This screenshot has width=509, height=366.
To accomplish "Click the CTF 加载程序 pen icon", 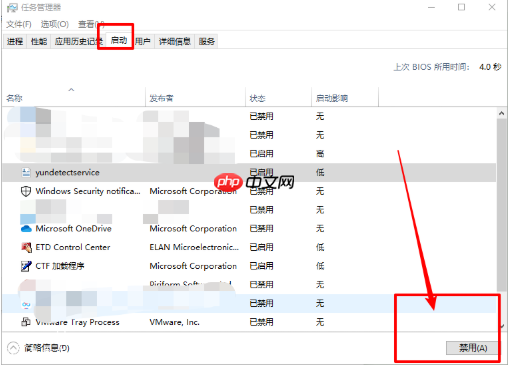I will 26,266.
